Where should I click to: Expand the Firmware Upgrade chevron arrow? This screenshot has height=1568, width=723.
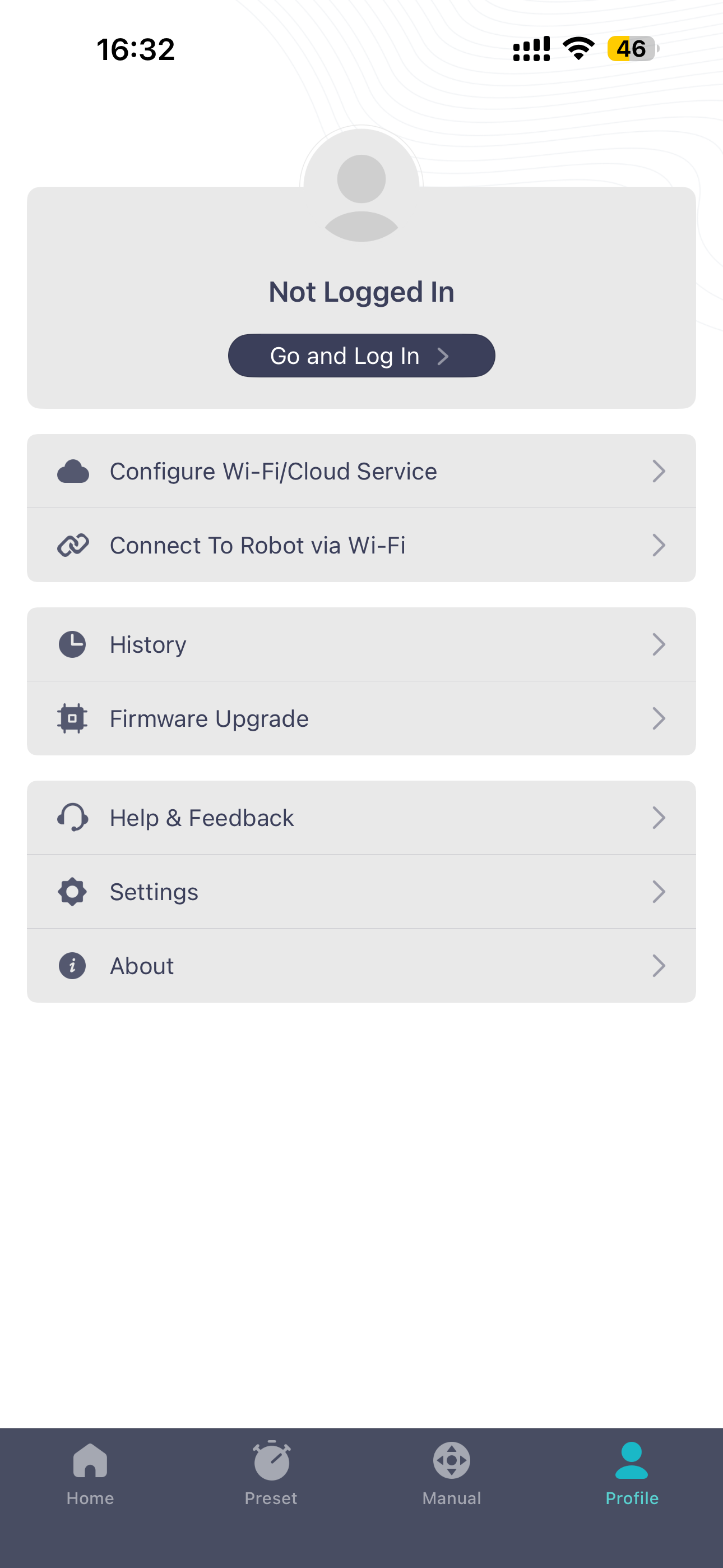click(x=659, y=719)
